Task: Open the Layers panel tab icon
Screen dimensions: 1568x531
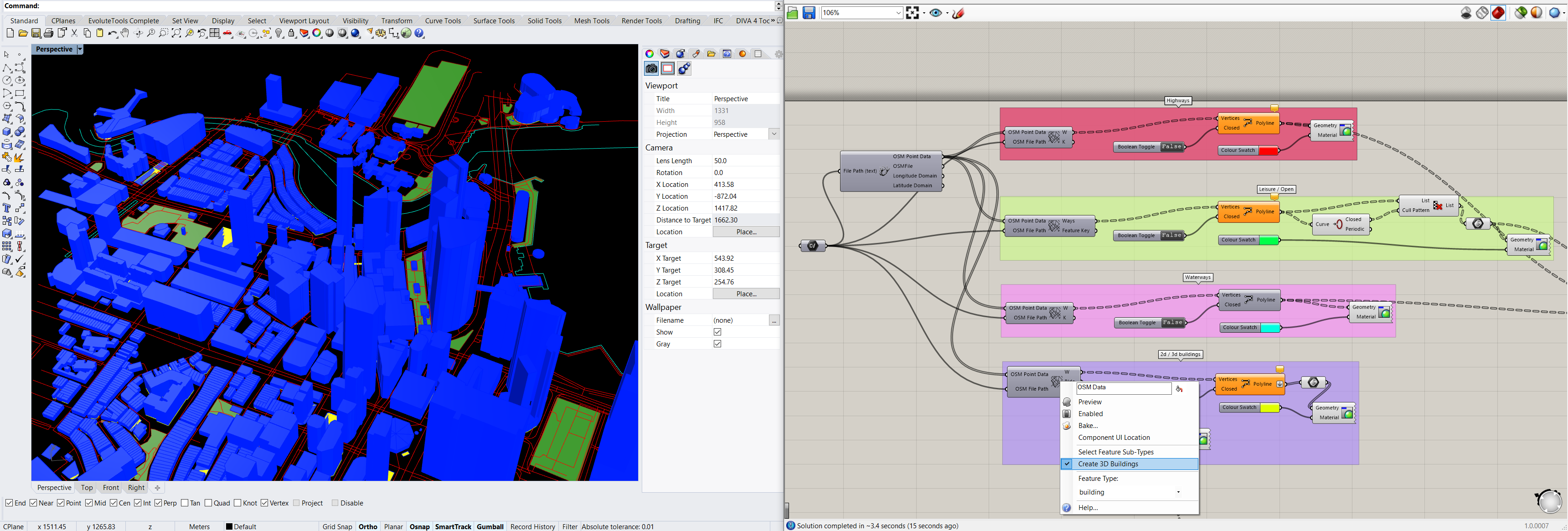Action: pyautogui.click(x=665, y=54)
